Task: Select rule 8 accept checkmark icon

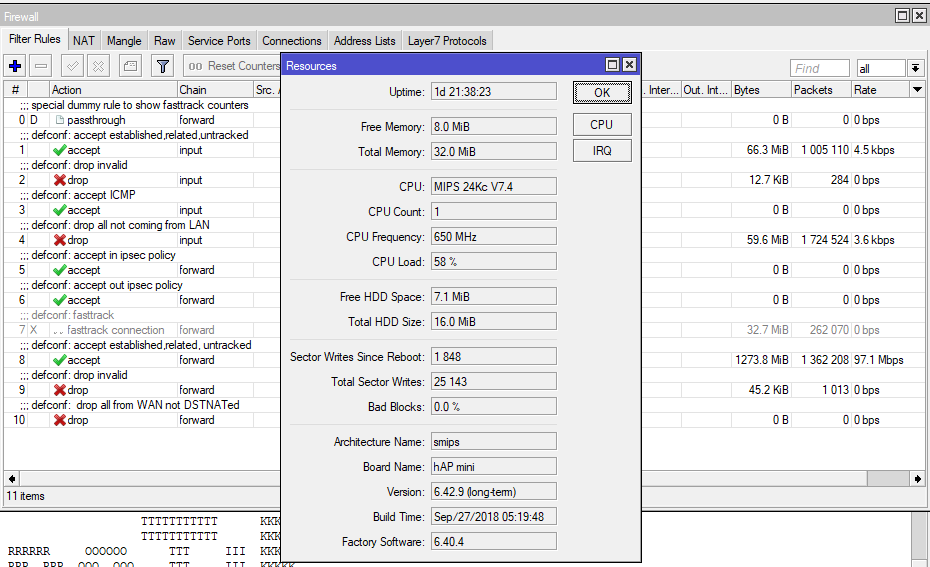Action: tap(59, 360)
